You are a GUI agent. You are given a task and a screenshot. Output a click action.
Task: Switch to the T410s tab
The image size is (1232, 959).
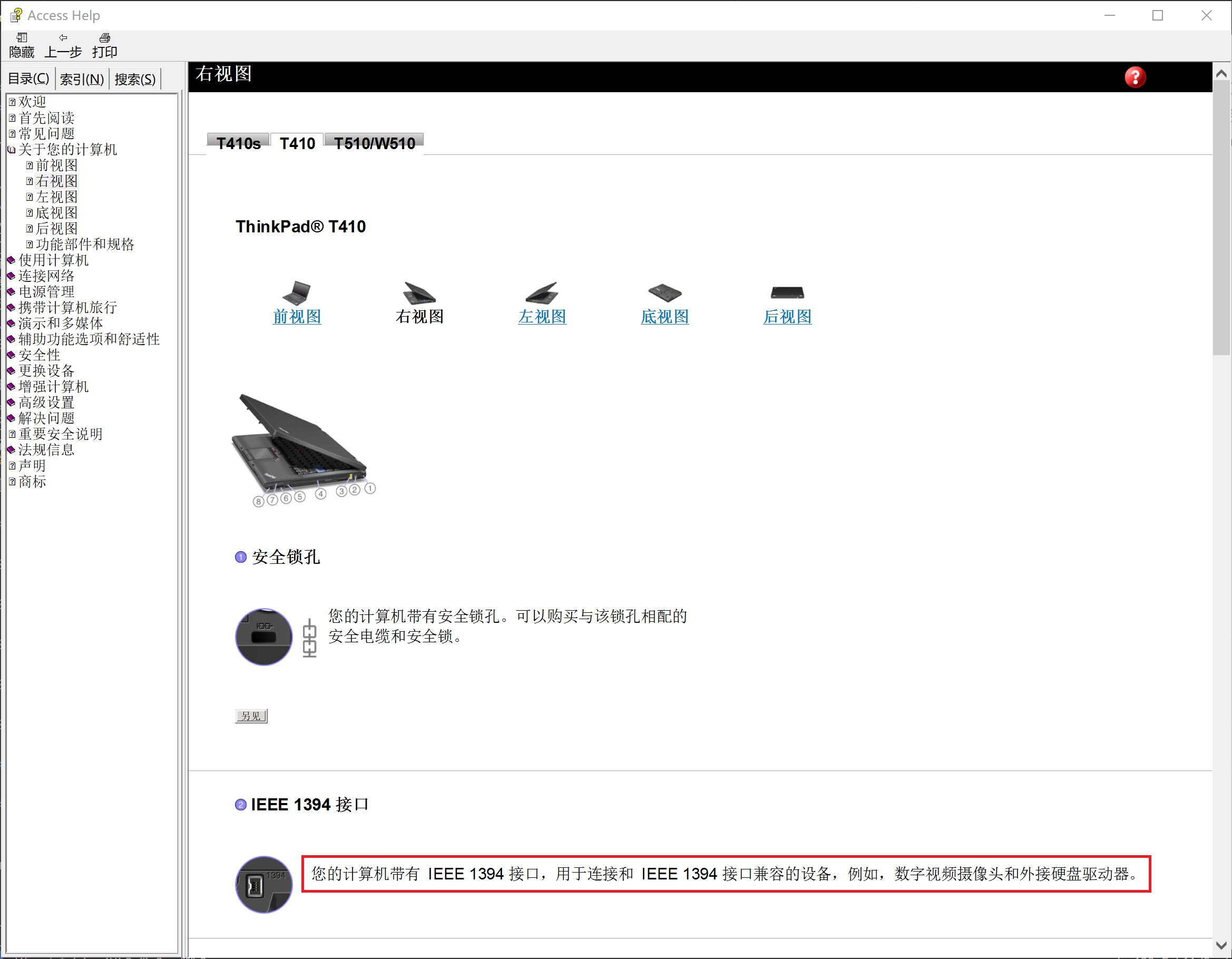[x=238, y=143]
